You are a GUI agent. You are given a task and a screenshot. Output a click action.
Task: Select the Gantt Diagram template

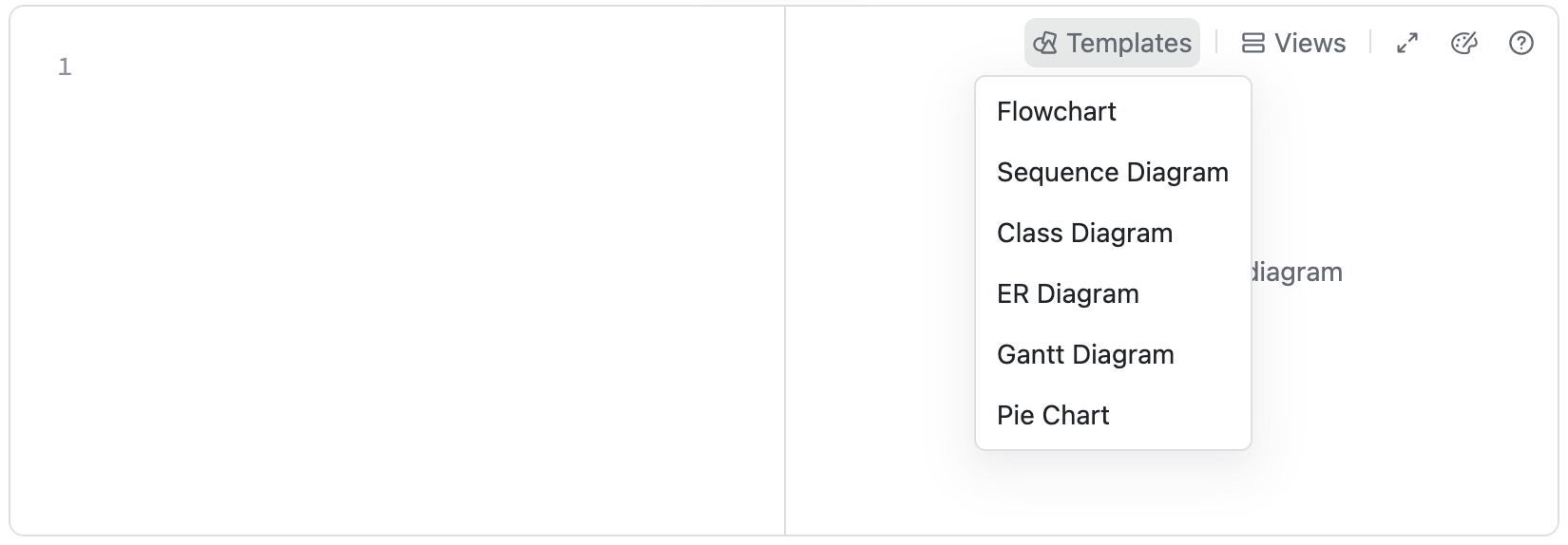(1085, 355)
